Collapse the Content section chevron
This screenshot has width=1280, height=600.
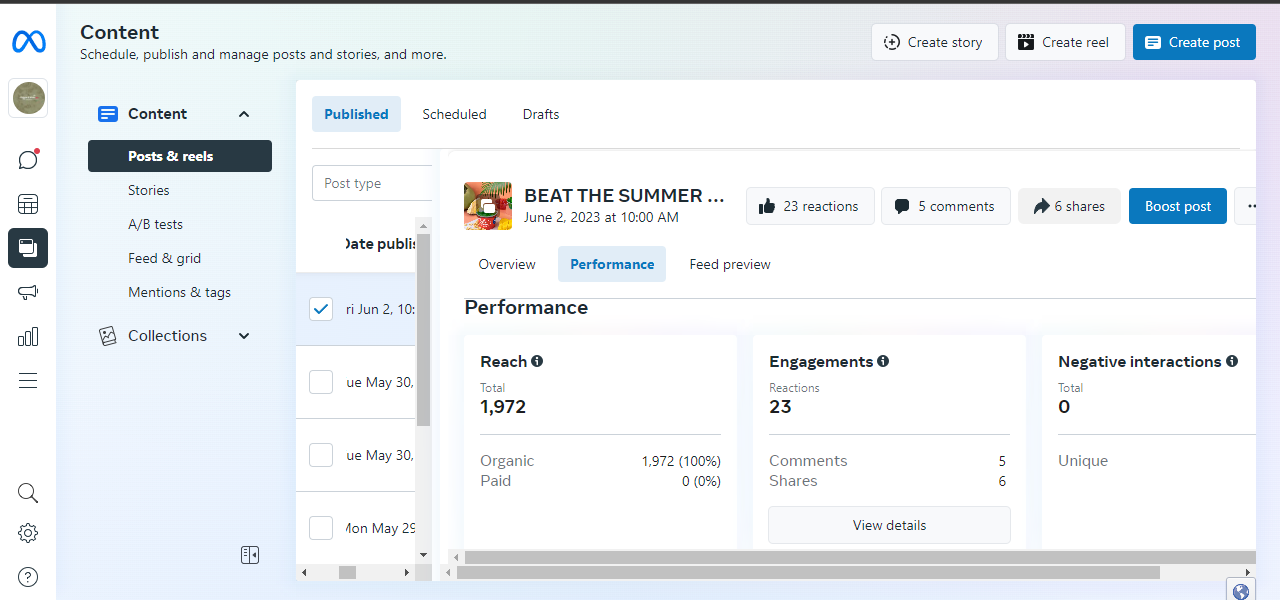tap(244, 114)
